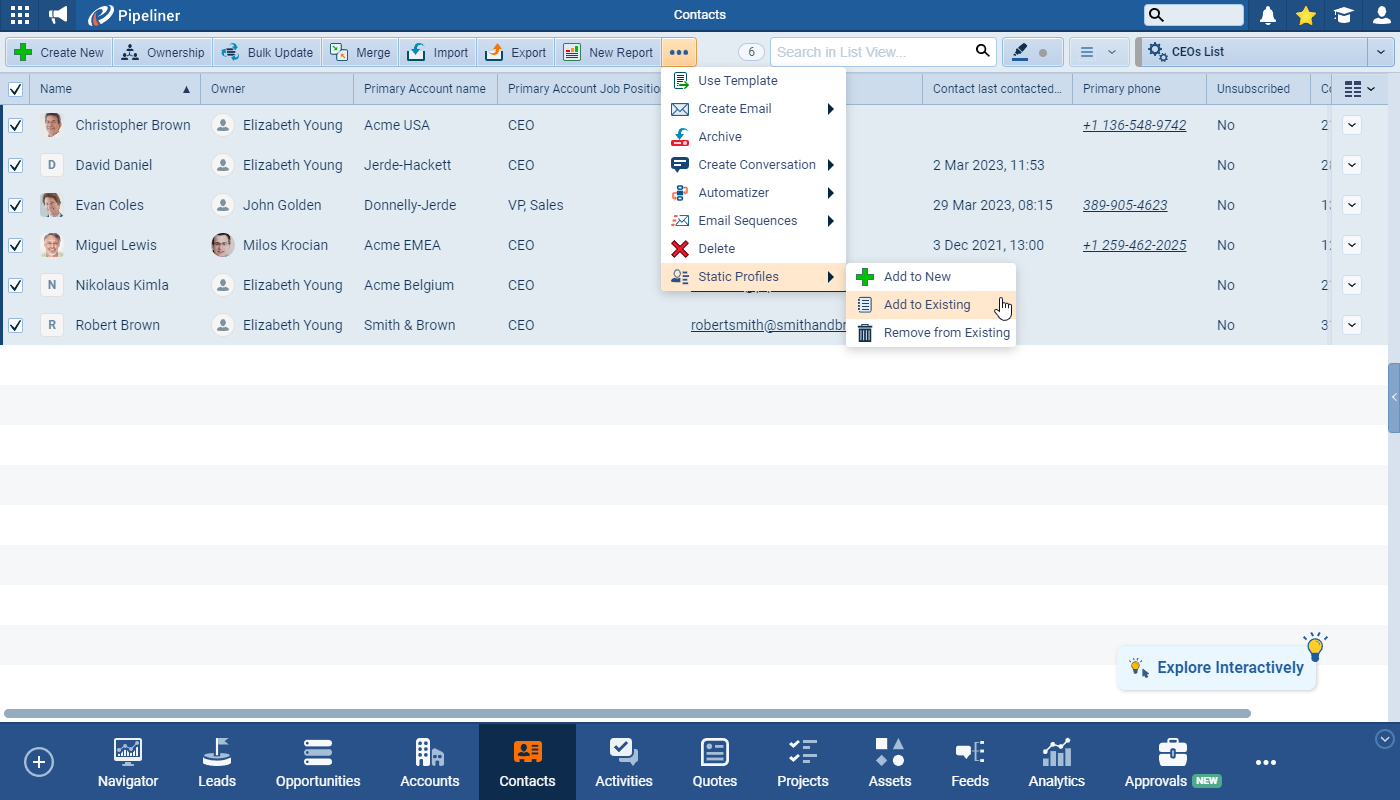Select Archive from the more menu

tap(720, 137)
